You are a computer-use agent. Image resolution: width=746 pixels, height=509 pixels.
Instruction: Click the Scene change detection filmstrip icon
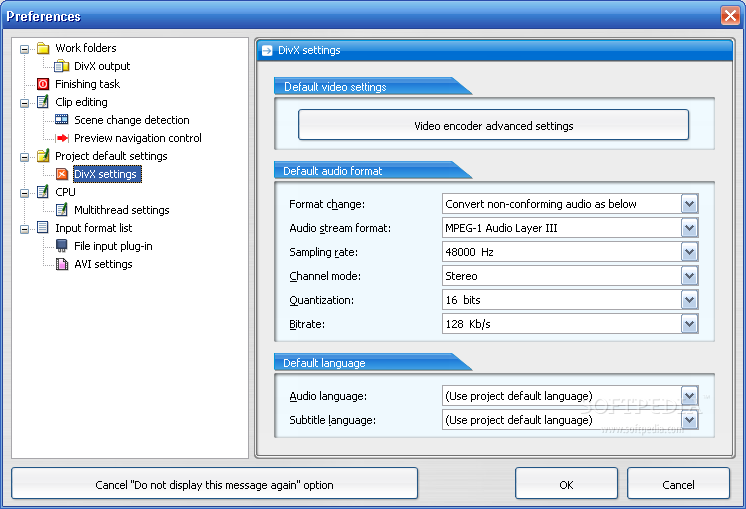pos(61,119)
